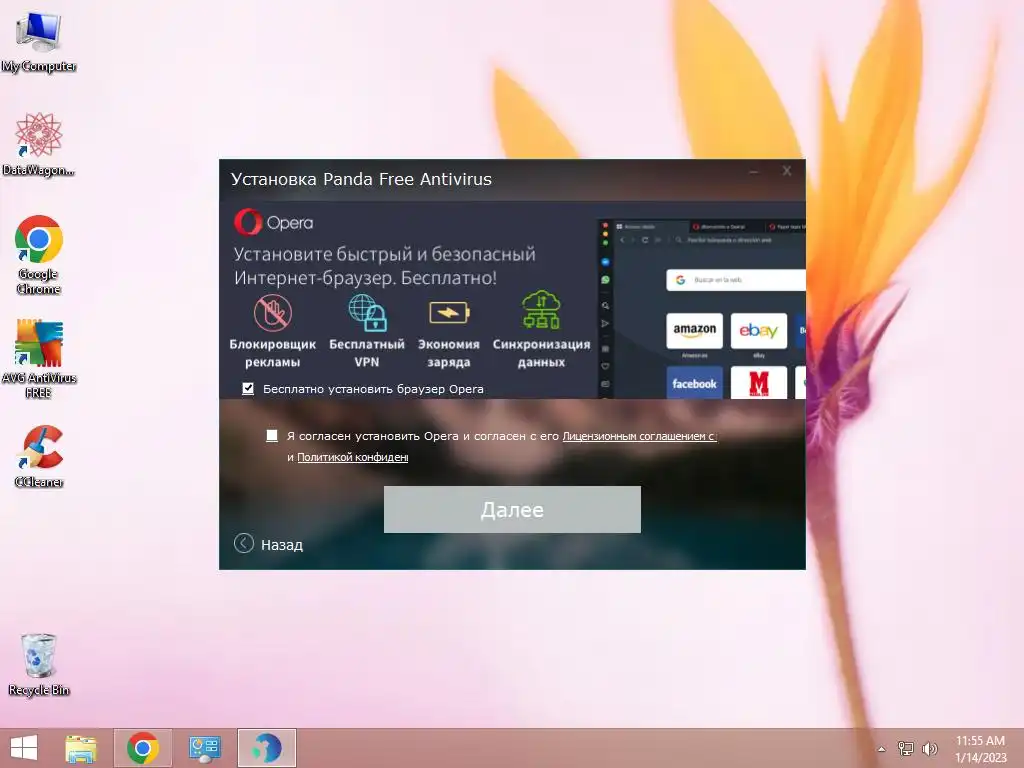The image size is (1024, 768).
Task: Click the Opera logo in installer
Action: coord(274,223)
